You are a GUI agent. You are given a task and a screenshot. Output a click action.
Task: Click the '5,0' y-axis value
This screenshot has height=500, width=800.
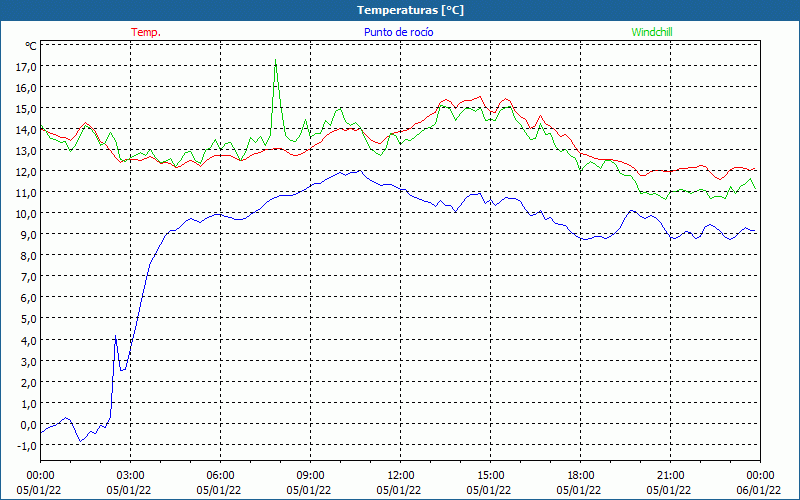point(28,319)
